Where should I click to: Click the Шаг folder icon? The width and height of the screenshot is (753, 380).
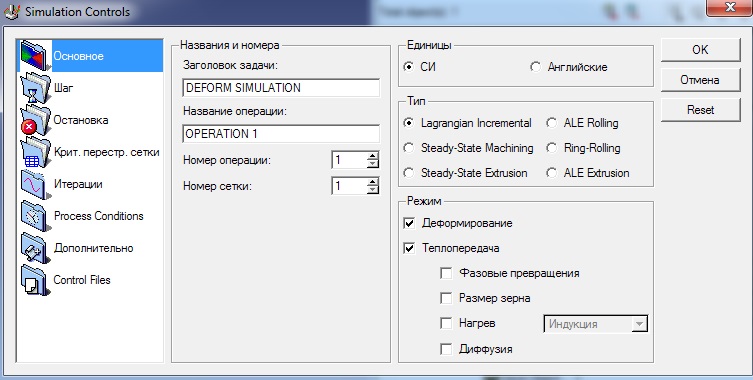click(35, 88)
